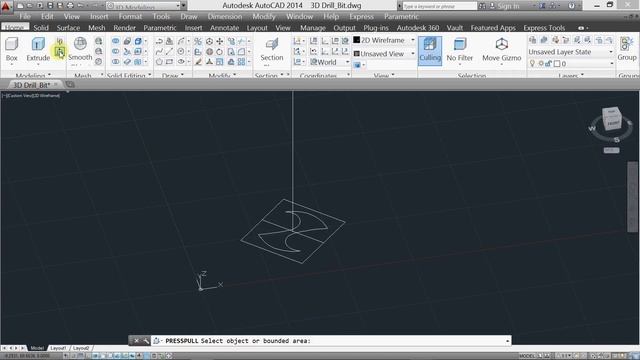Viewport: 640px width, 360px height.
Task: Select the Array tool in Modify panel
Action: pyautogui.click(x=241, y=62)
